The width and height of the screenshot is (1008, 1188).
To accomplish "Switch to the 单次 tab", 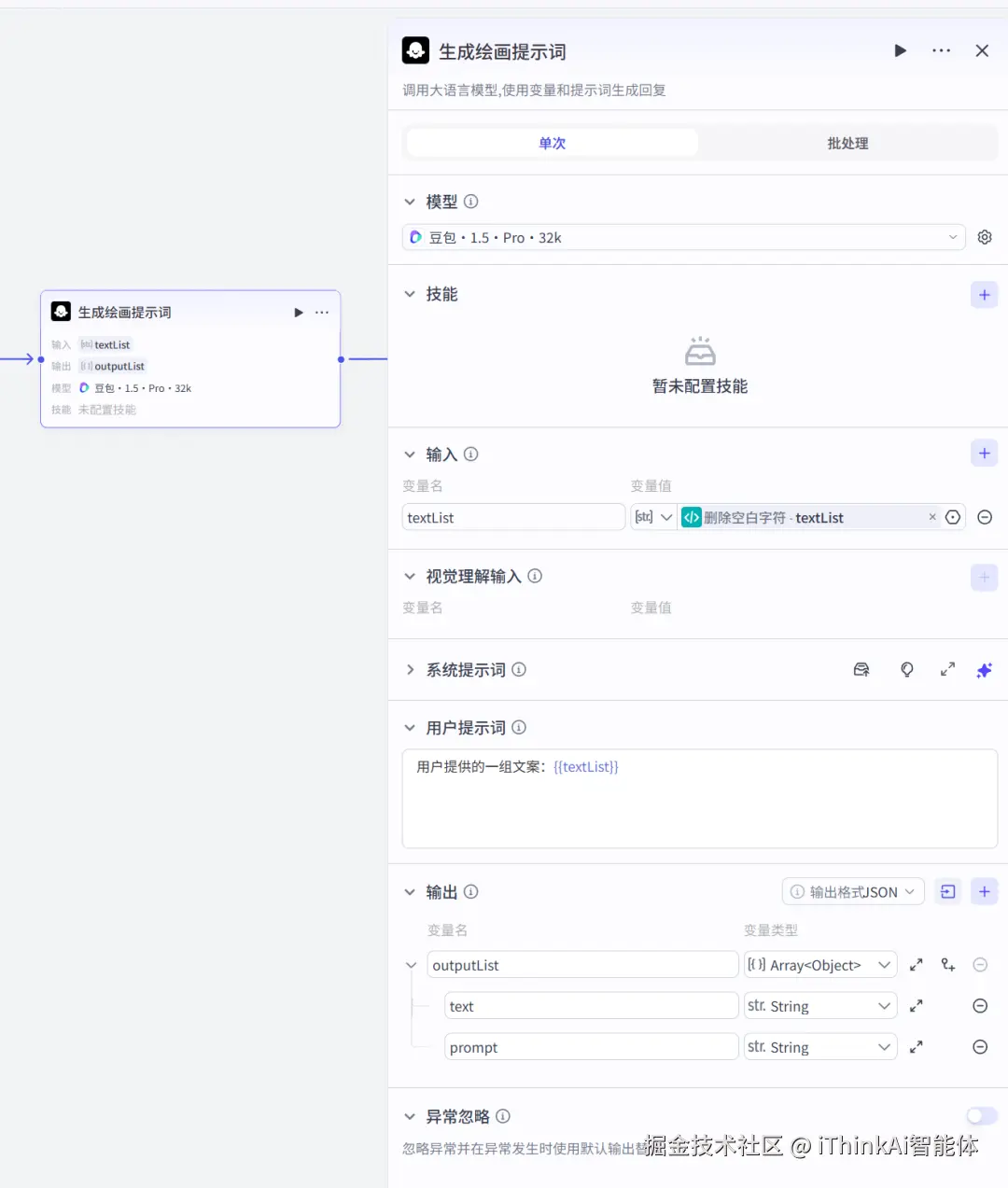I will tap(553, 143).
